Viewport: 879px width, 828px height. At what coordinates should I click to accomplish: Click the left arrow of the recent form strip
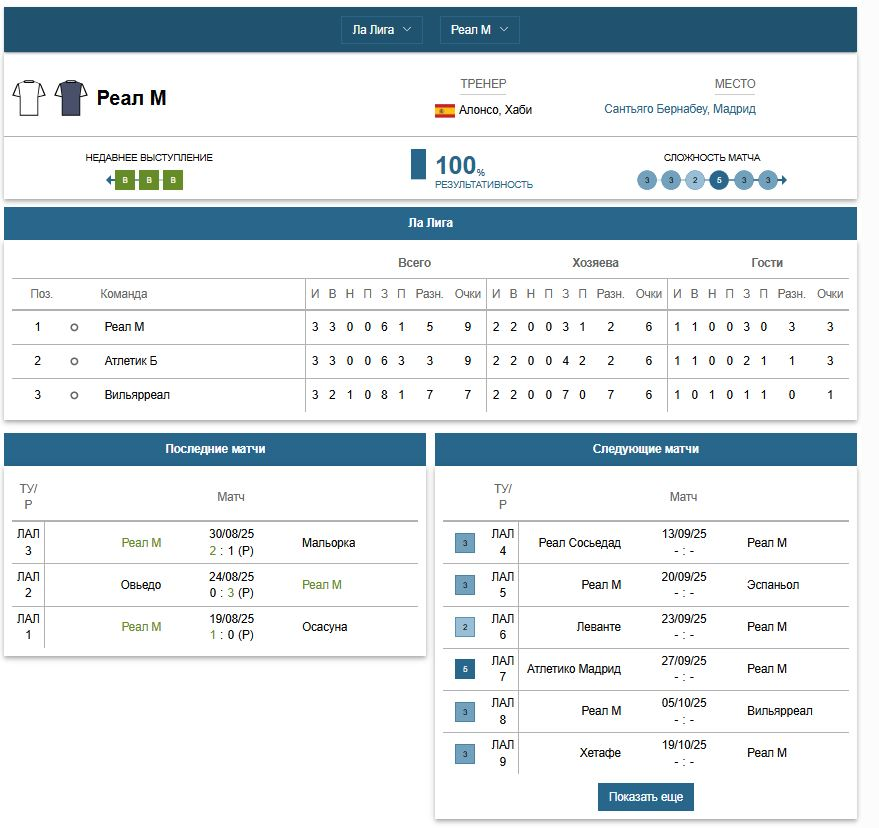tap(109, 180)
